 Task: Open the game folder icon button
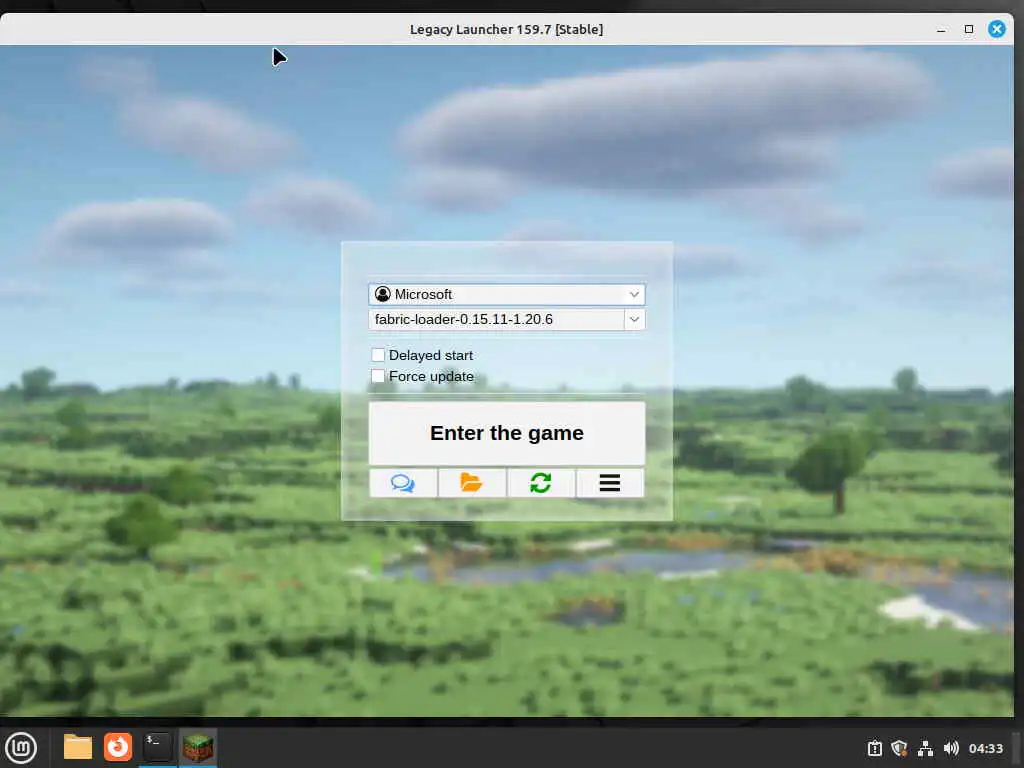coord(472,483)
